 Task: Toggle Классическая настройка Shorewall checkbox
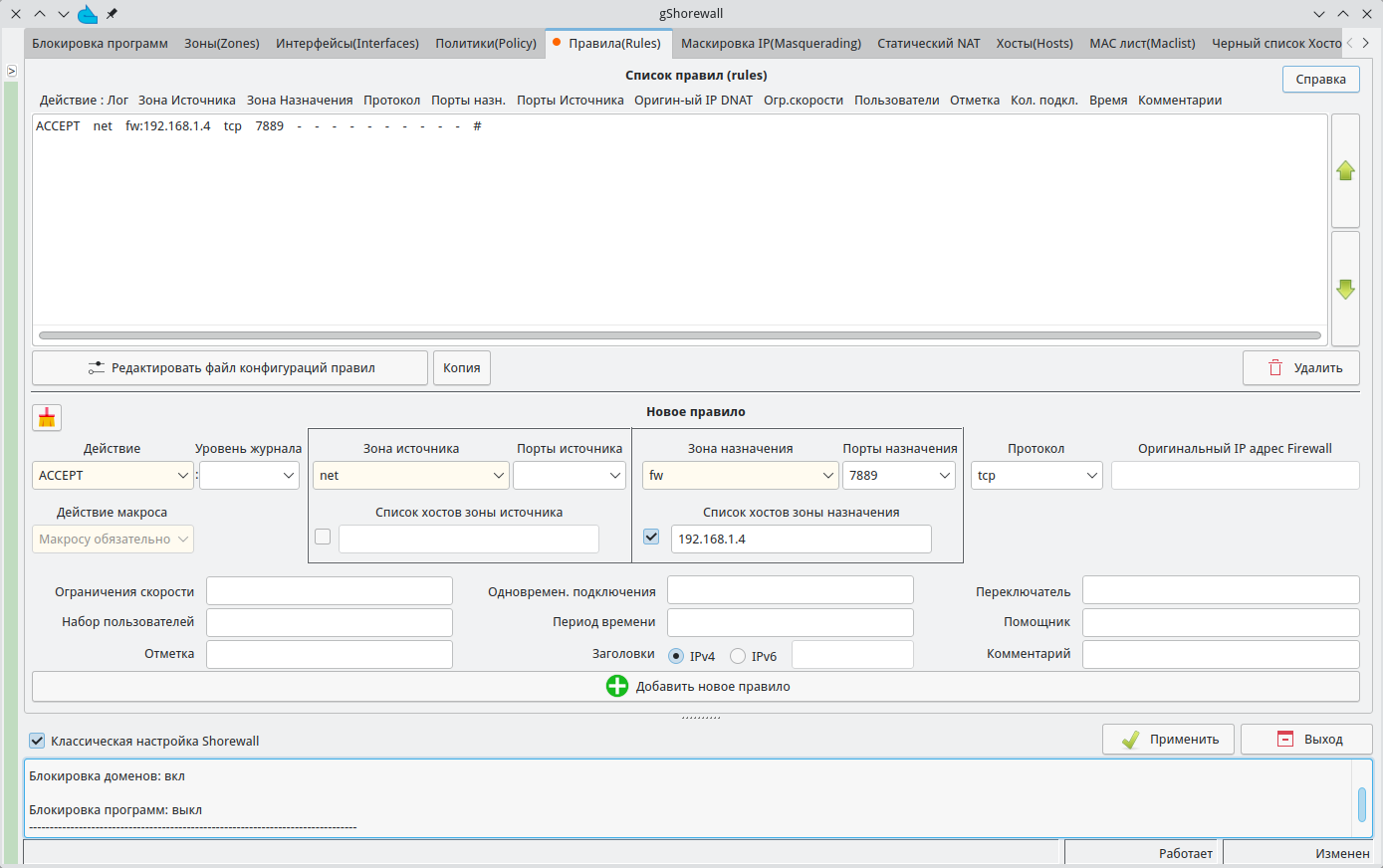(37, 741)
